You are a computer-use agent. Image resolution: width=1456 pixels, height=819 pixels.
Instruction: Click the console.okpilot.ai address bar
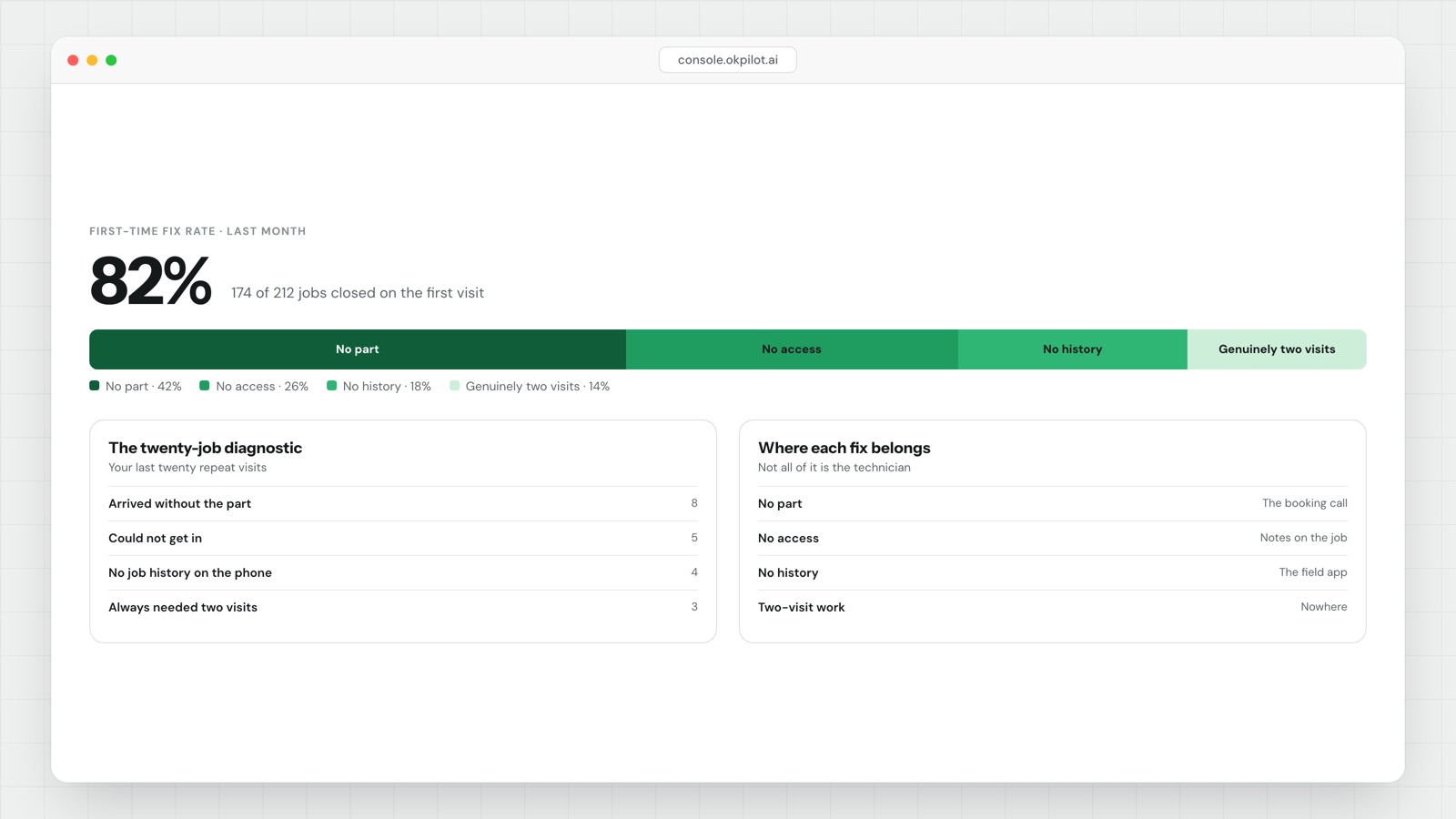(x=728, y=60)
